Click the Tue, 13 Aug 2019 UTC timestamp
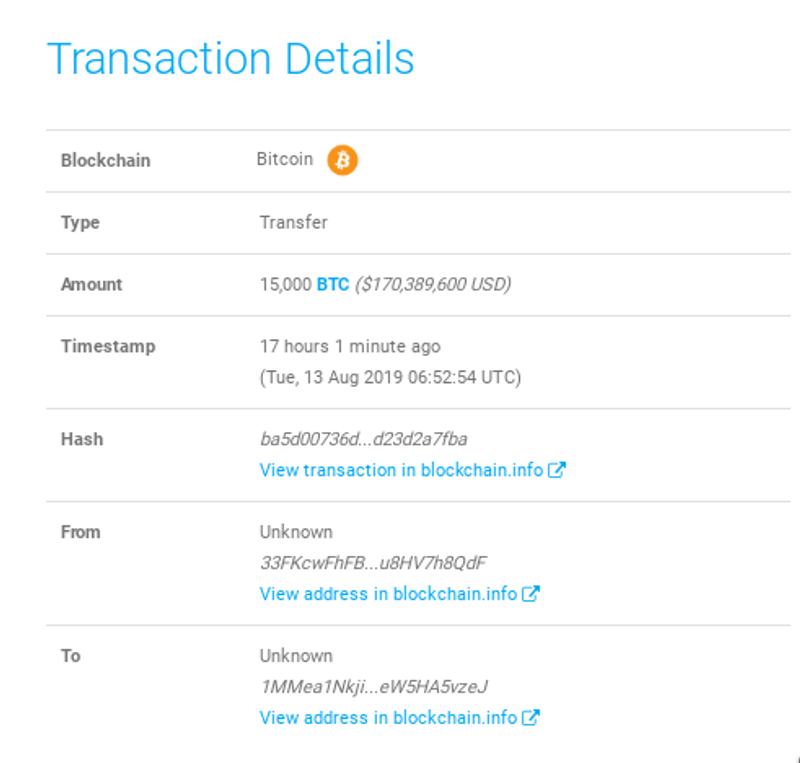This screenshot has width=800, height=763. tap(390, 377)
